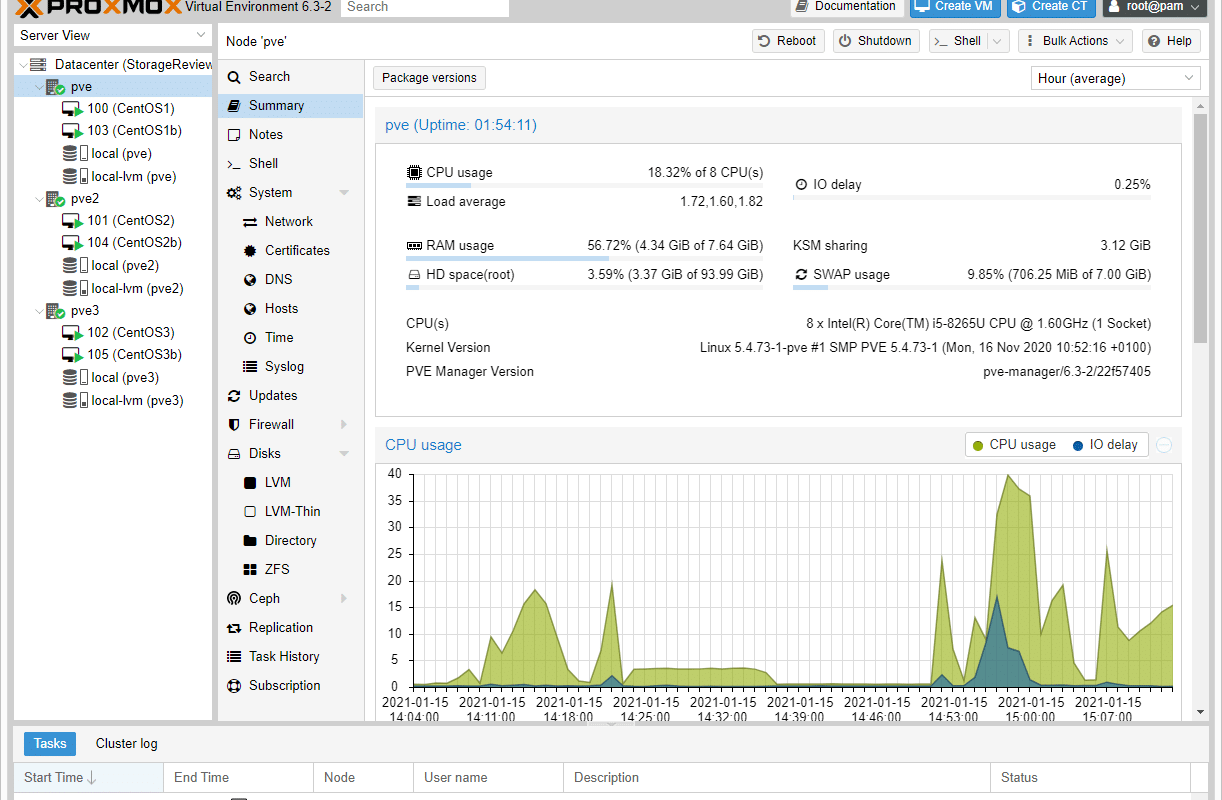This screenshot has width=1222, height=800.
Task: Open Task History page
Action: (291, 657)
